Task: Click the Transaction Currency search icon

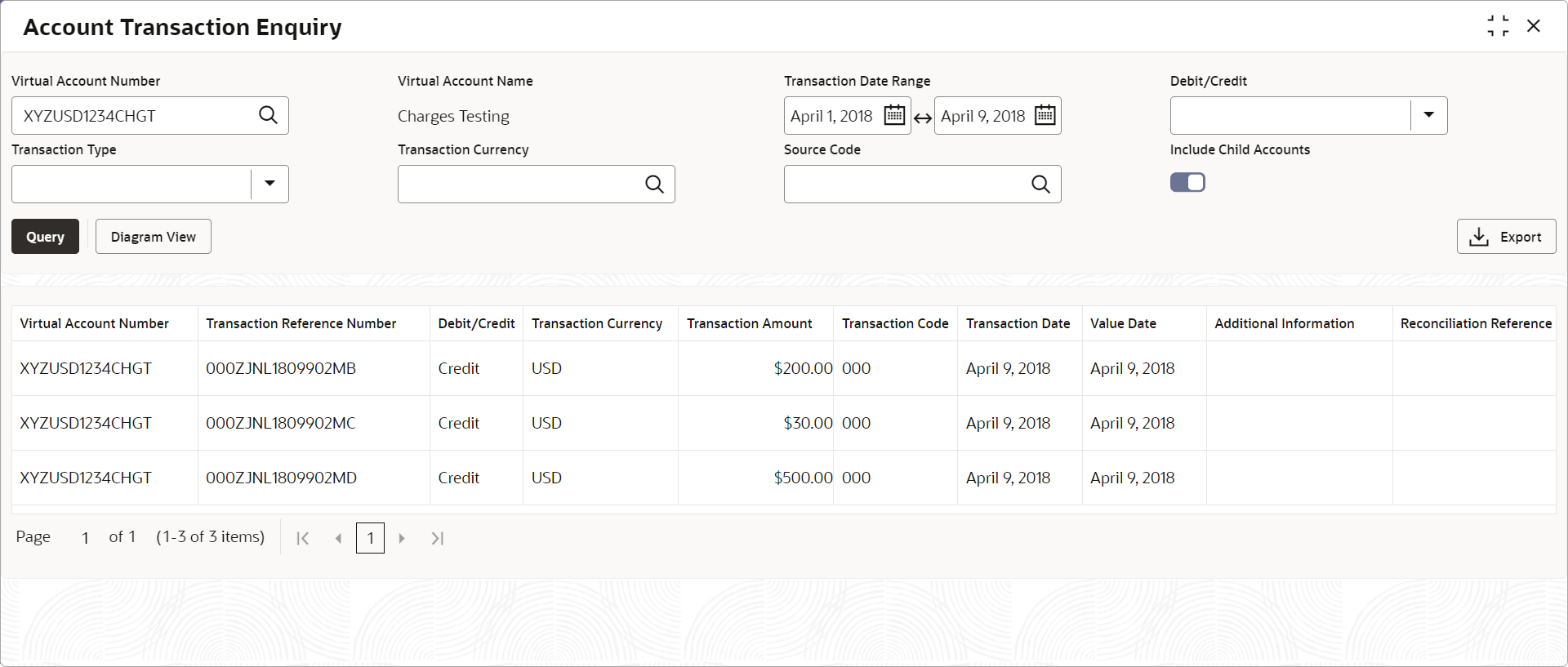Action: click(x=654, y=184)
